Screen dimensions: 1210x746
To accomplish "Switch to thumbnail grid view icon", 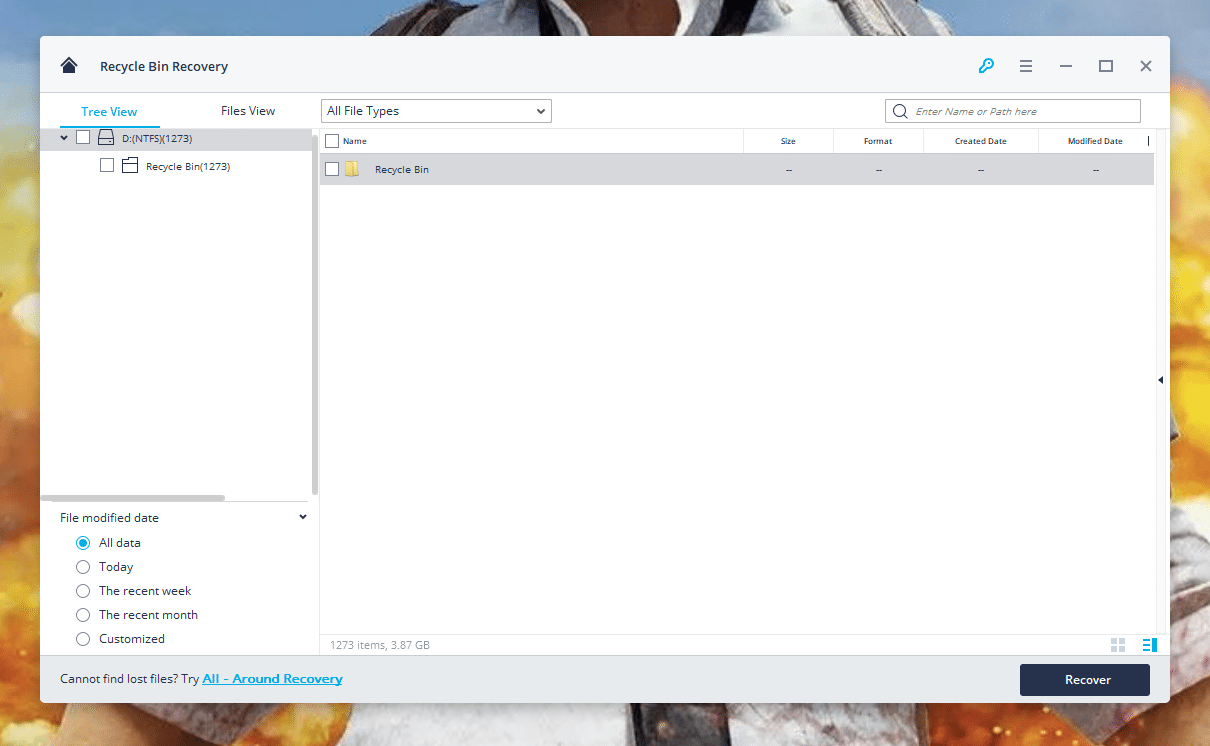I will (x=1118, y=645).
